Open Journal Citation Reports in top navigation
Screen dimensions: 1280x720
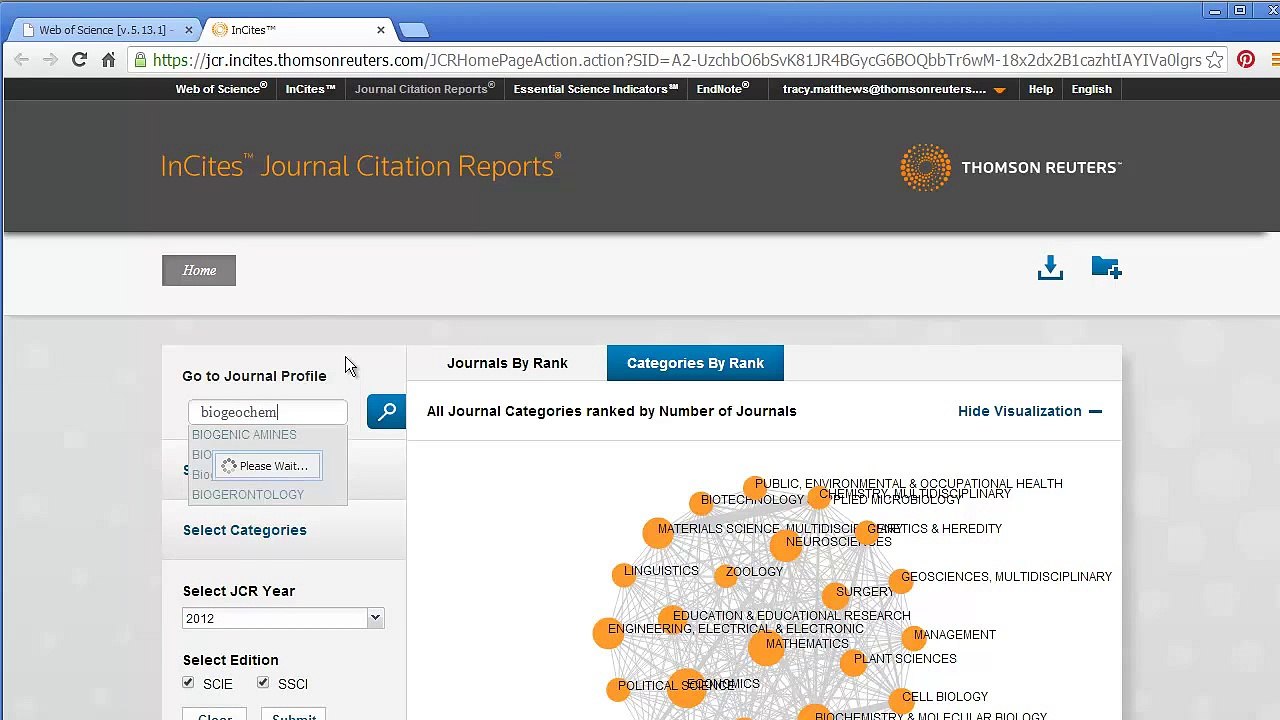(x=425, y=89)
